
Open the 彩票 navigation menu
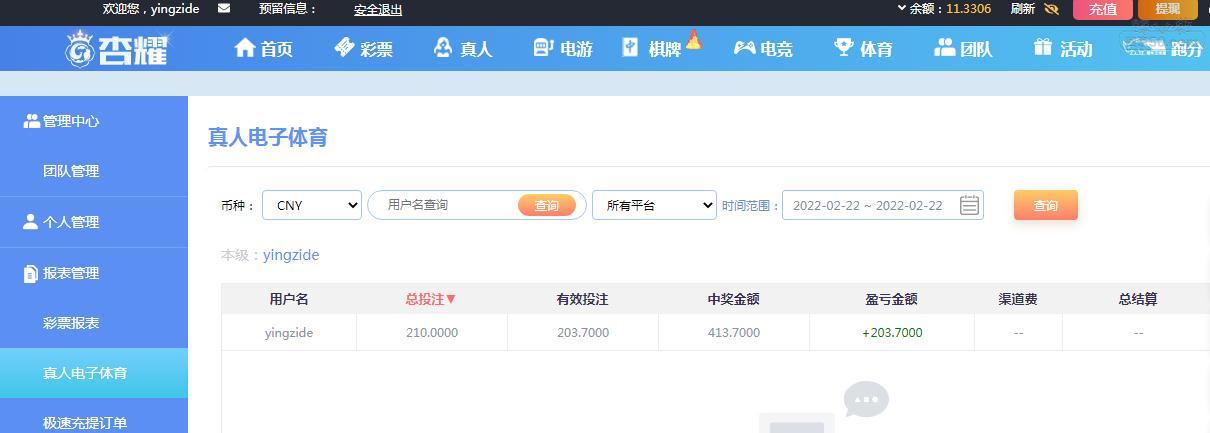363,48
